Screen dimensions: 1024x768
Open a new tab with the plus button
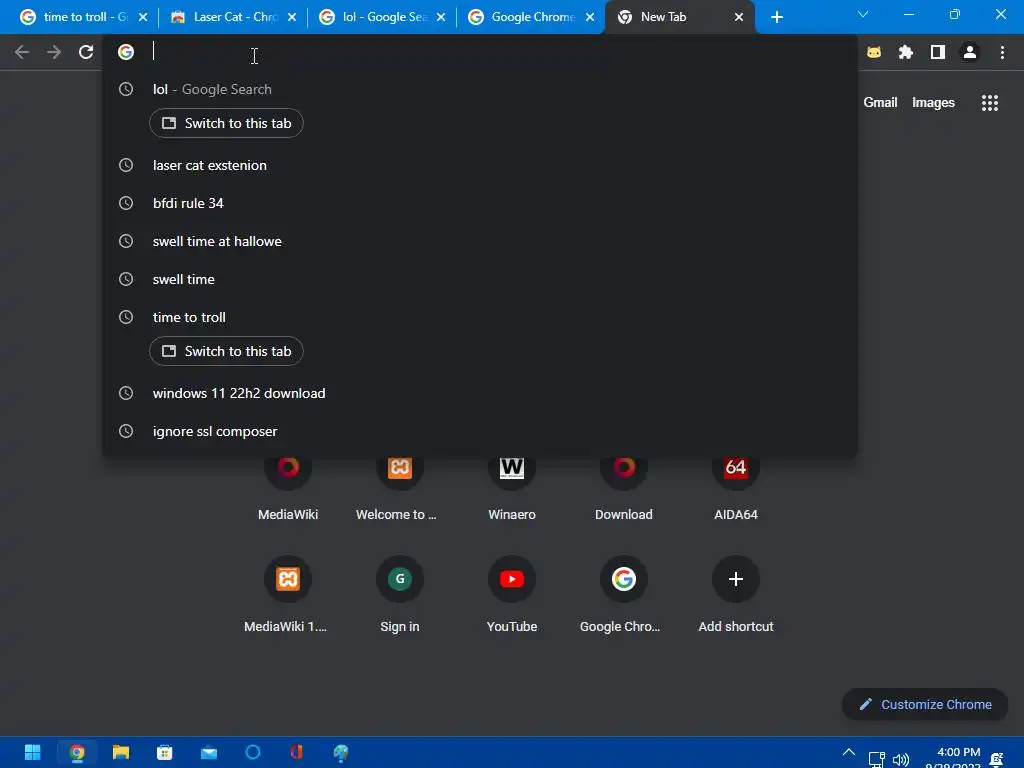[x=776, y=17]
